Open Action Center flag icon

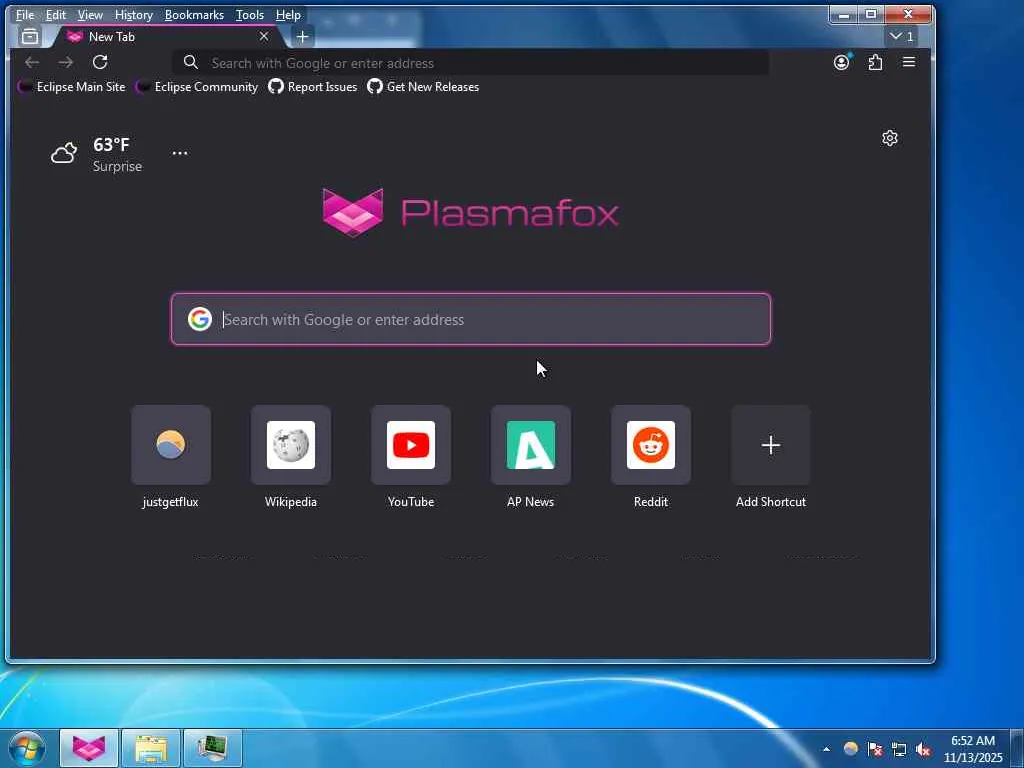tap(874, 749)
